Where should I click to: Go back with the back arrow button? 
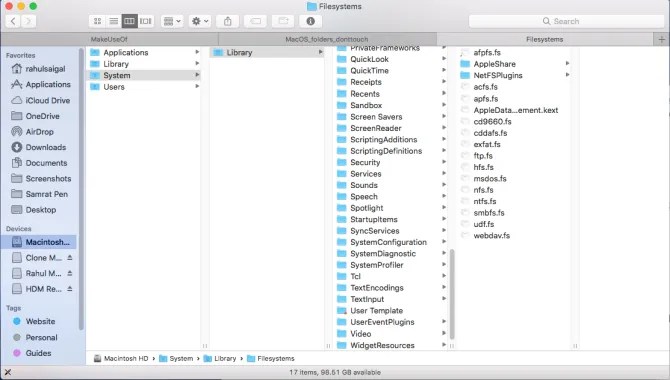click(x=13, y=21)
